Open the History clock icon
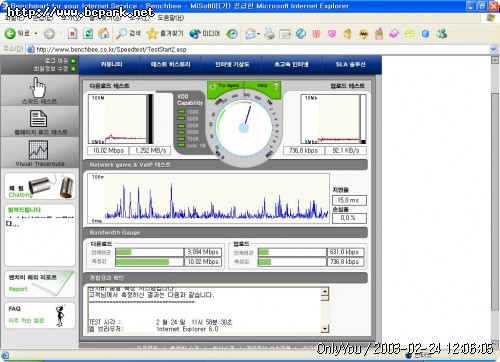 pos(232,33)
